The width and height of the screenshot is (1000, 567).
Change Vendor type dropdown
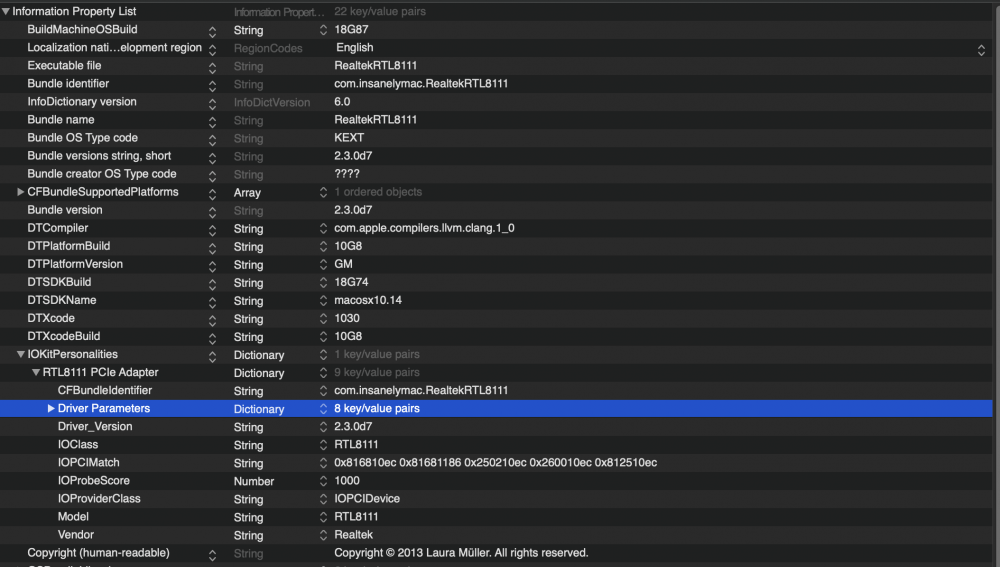[323, 536]
